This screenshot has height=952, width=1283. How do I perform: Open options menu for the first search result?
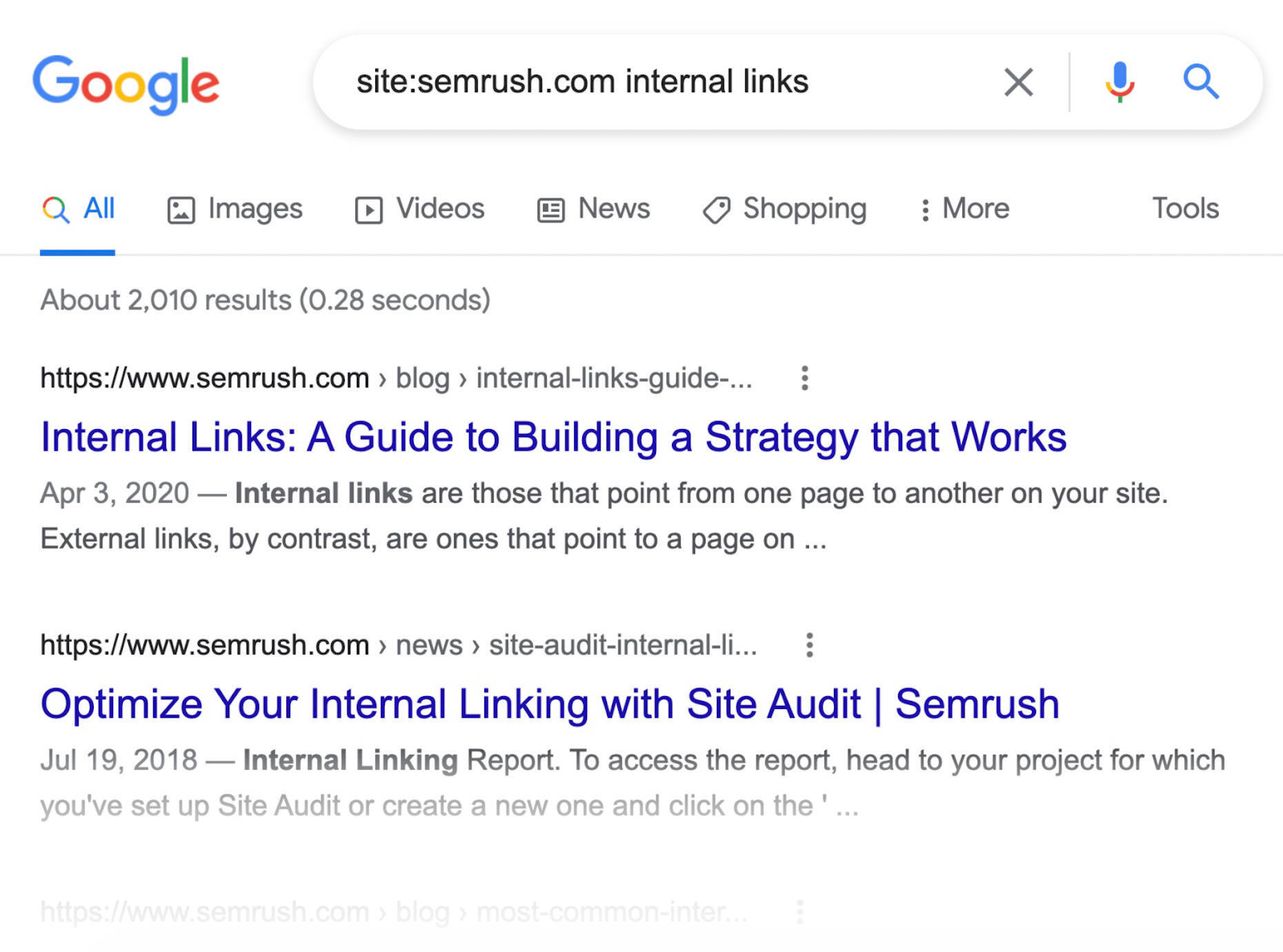(803, 378)
